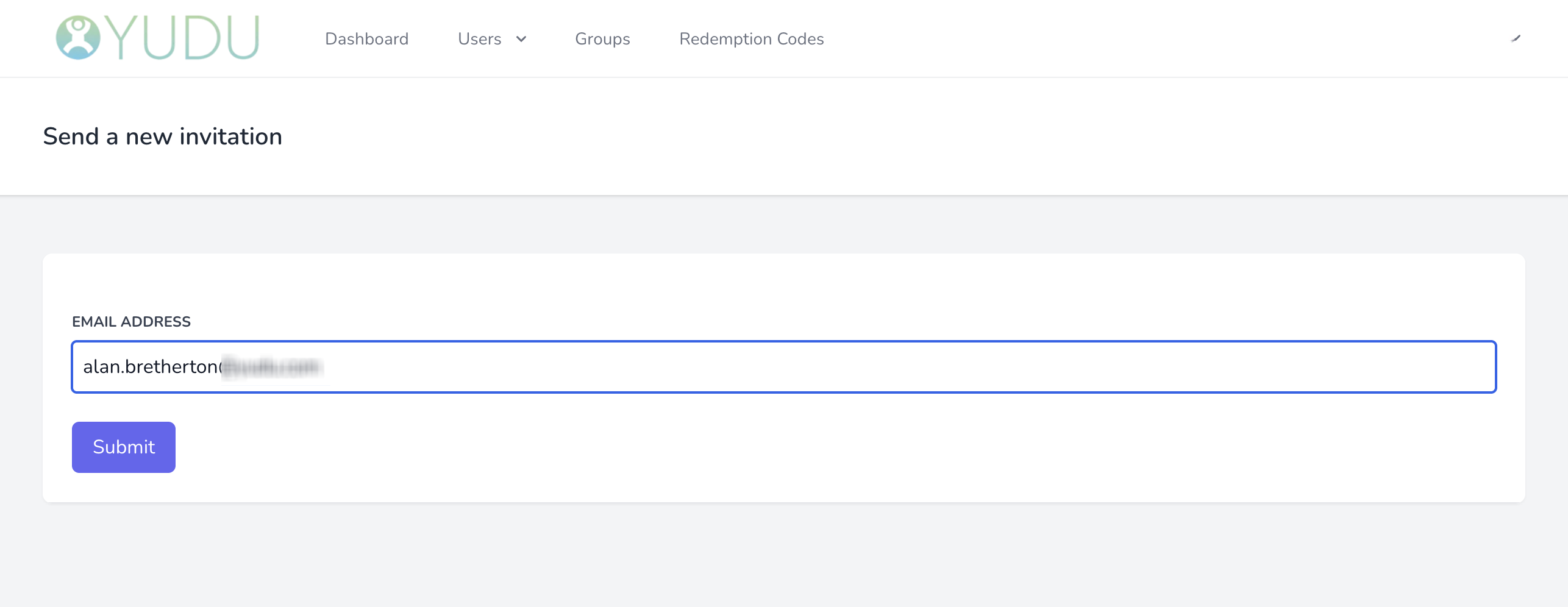Tap the YUDU wordmark in navbar
Image resolution: width=1568 pixels, height=607 pixels.
coord(183,37)
